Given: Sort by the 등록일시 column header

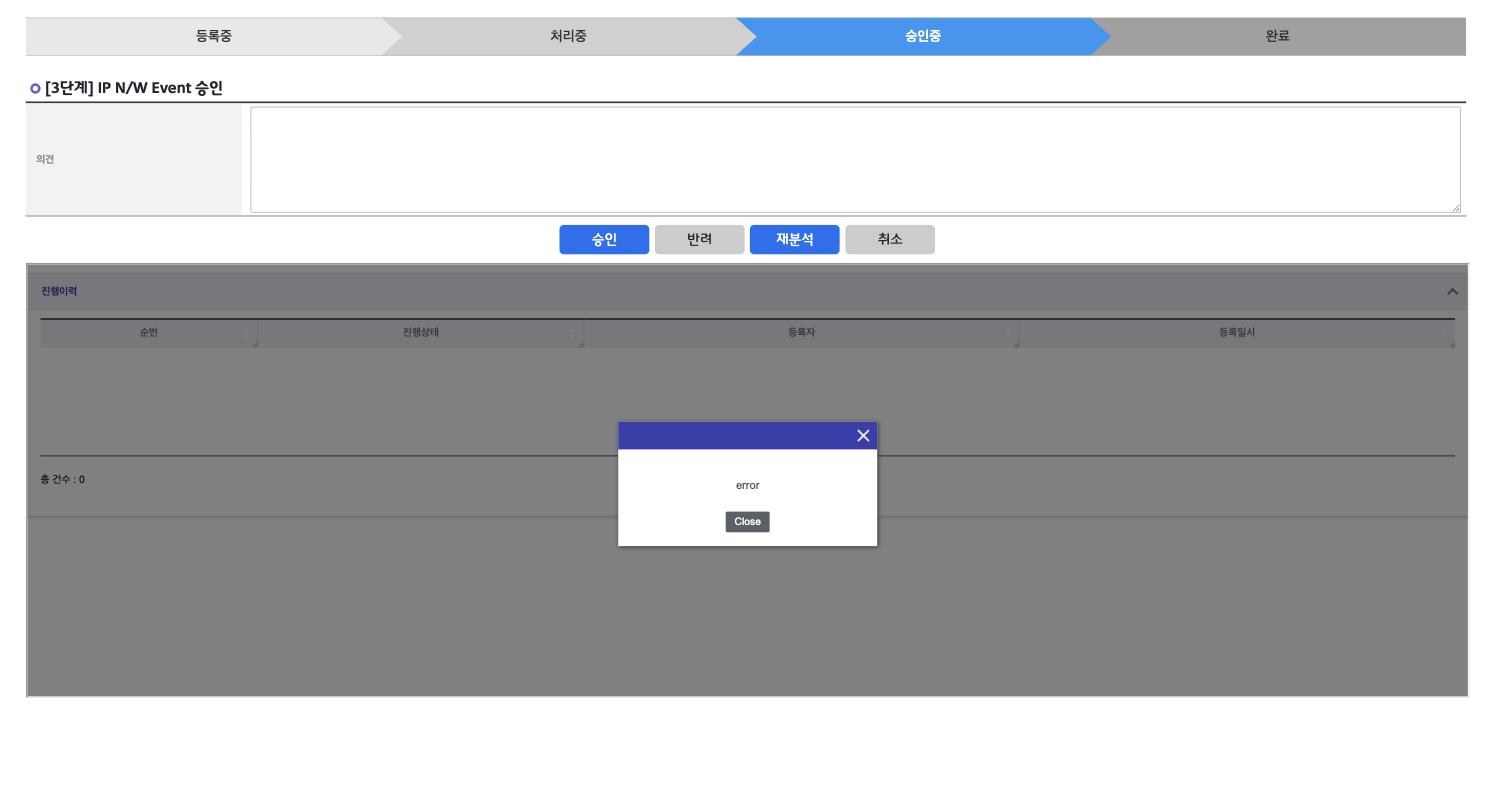Looking at the screenshot, I should [x=1237, y=334].
